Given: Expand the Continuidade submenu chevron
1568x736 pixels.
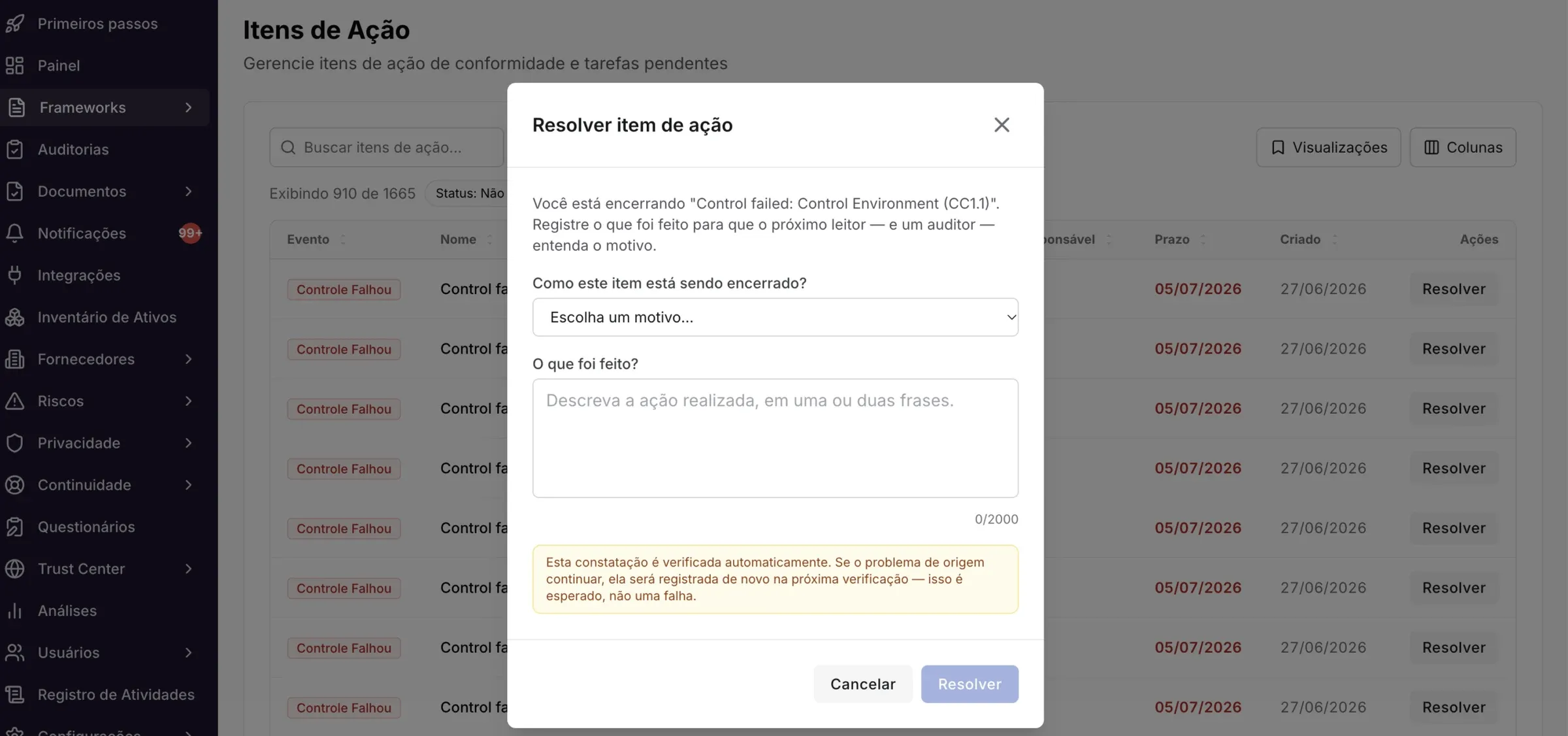Looking at the screenshot, I should click(188, 485).
